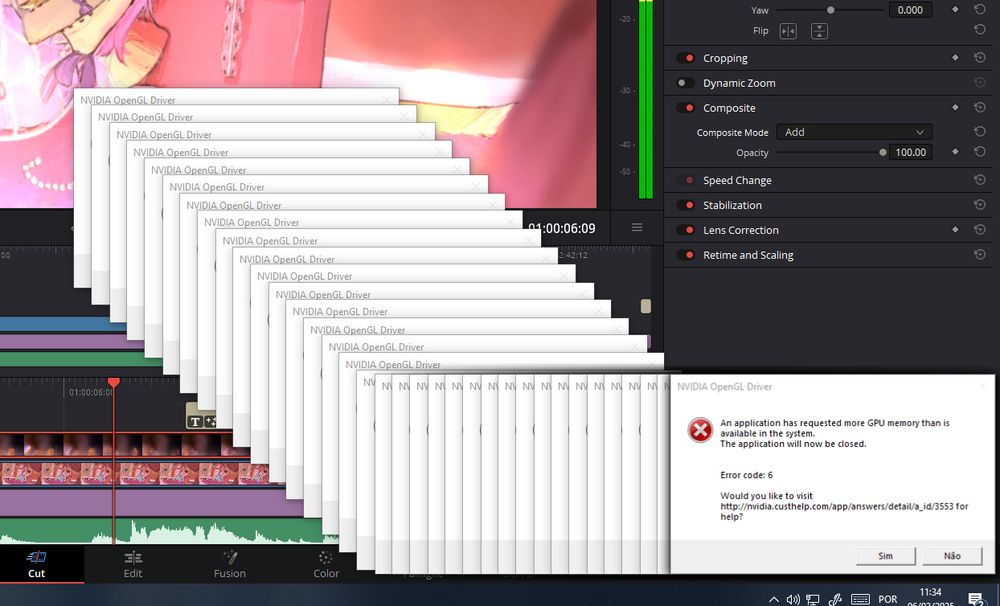Viewport: 1000px width, 606px height.
Task: Flip the clip vertically
Action: [819, 31]
